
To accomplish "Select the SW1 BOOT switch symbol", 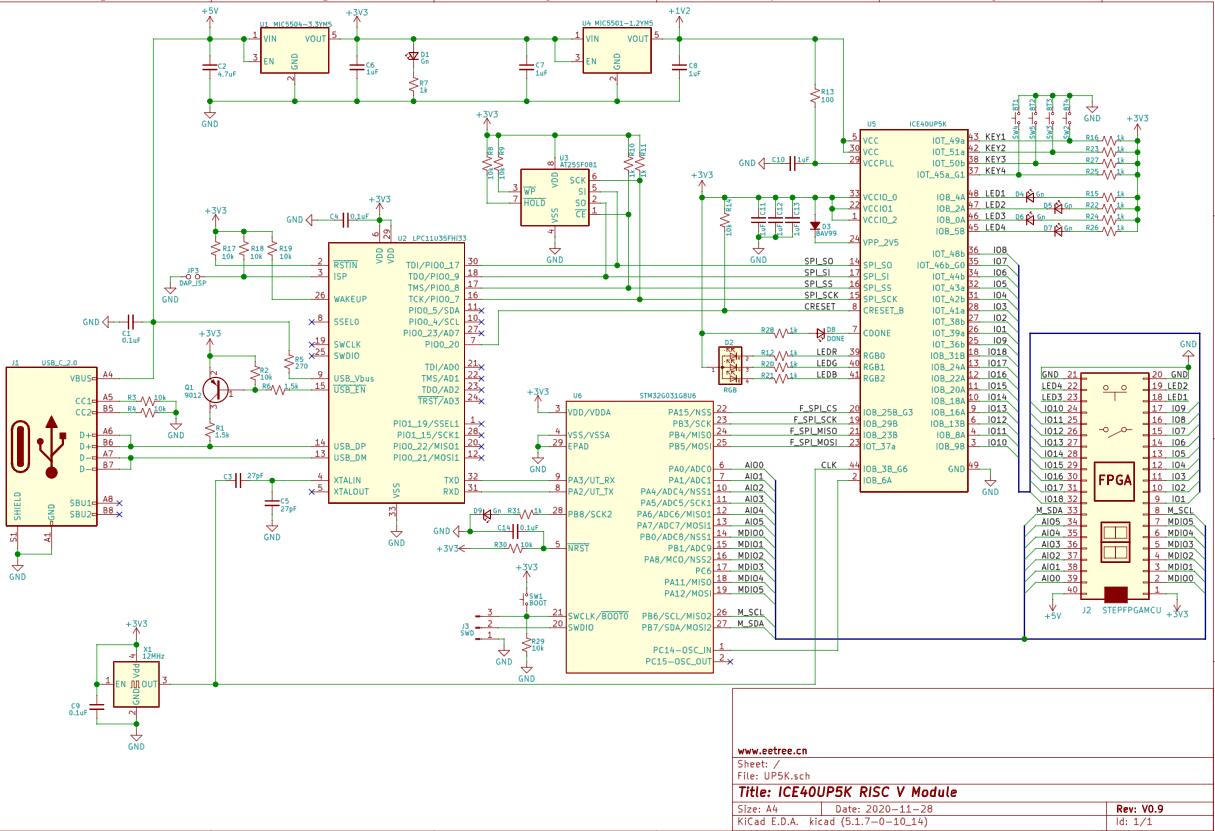I will pos(525,599).
